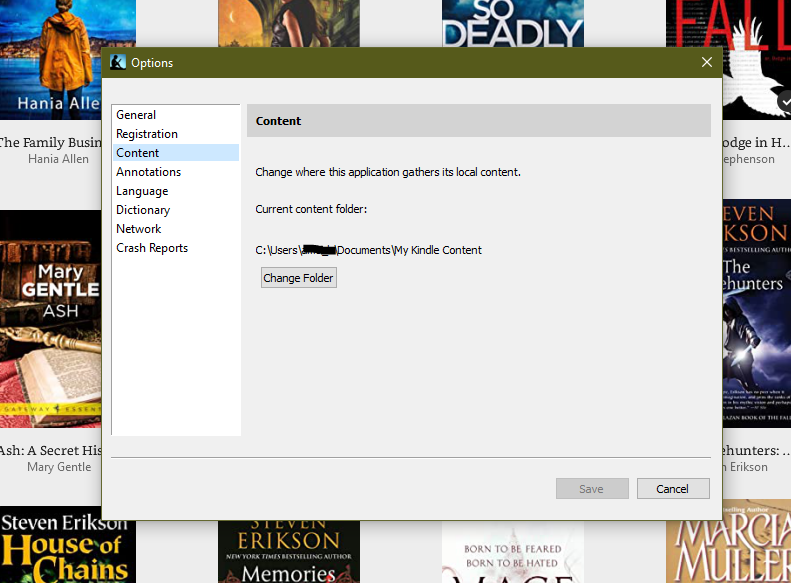Open the Registration settings page
Screen dimensions: 791x583
pyautogui.click(x=176, y=134)
